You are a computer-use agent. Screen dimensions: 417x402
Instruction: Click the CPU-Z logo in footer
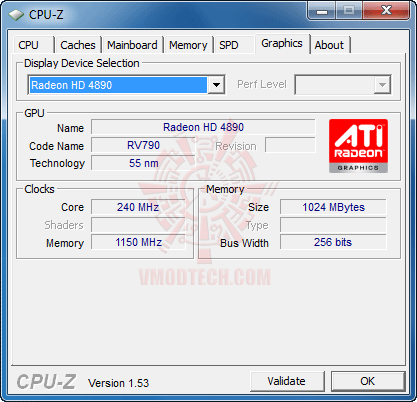(46, 382)
